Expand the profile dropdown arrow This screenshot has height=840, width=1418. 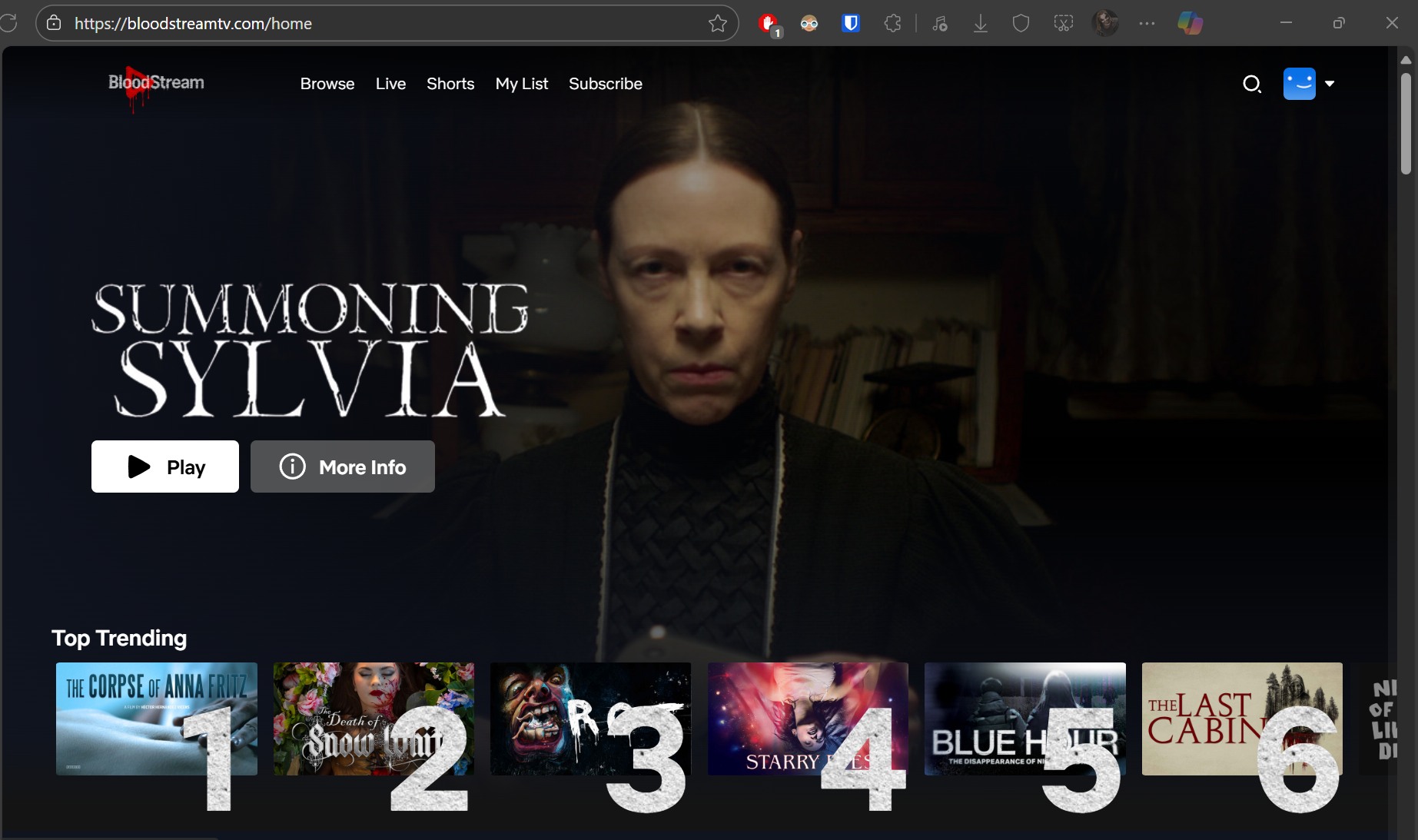1330,84
